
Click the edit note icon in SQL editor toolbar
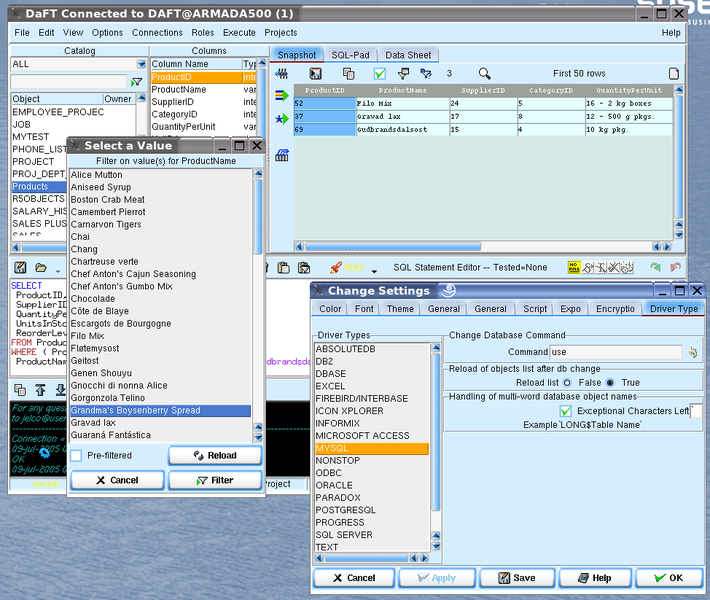[x=20, y=268]
